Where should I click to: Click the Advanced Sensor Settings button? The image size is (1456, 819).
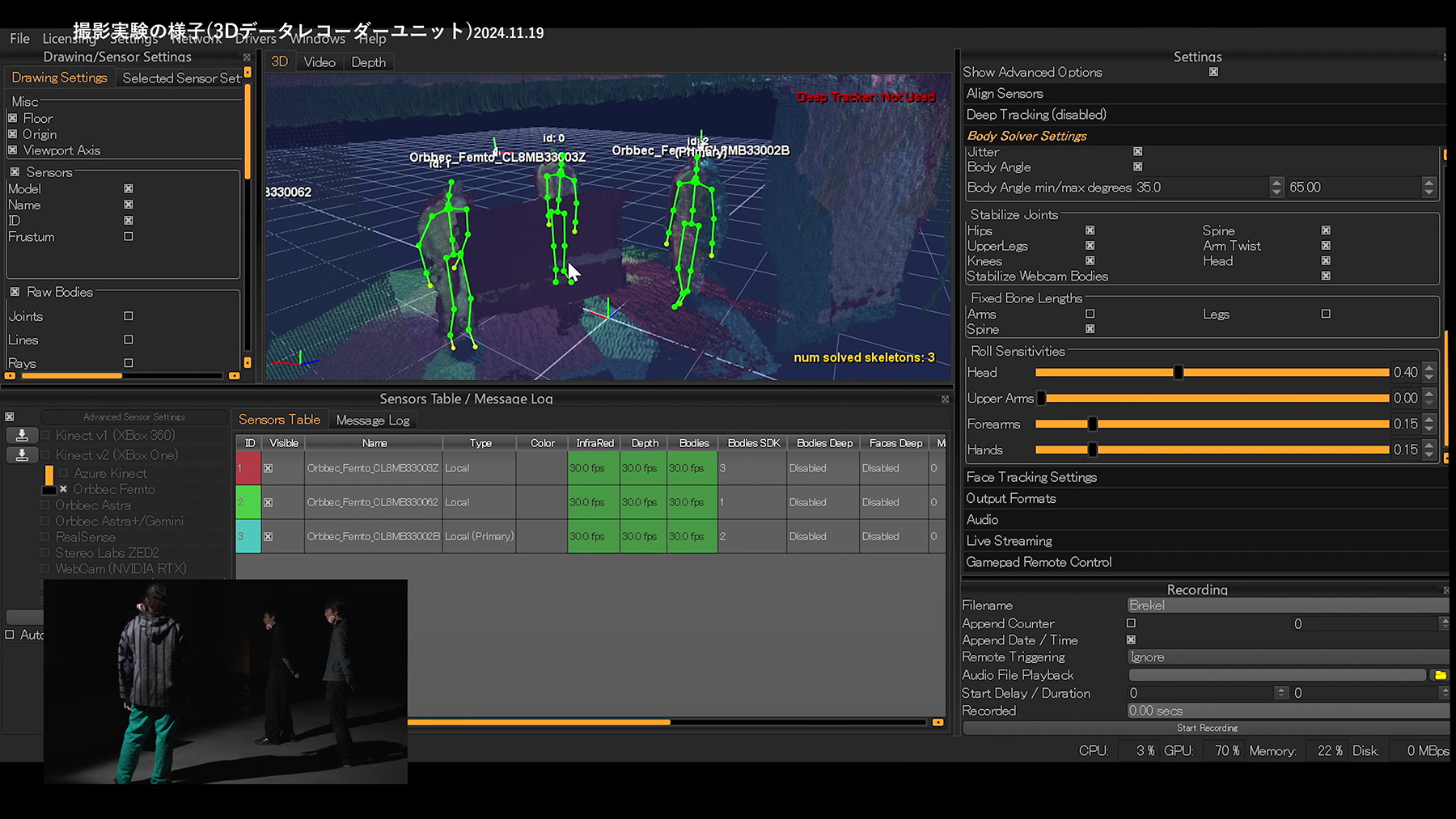coord(134,417)
